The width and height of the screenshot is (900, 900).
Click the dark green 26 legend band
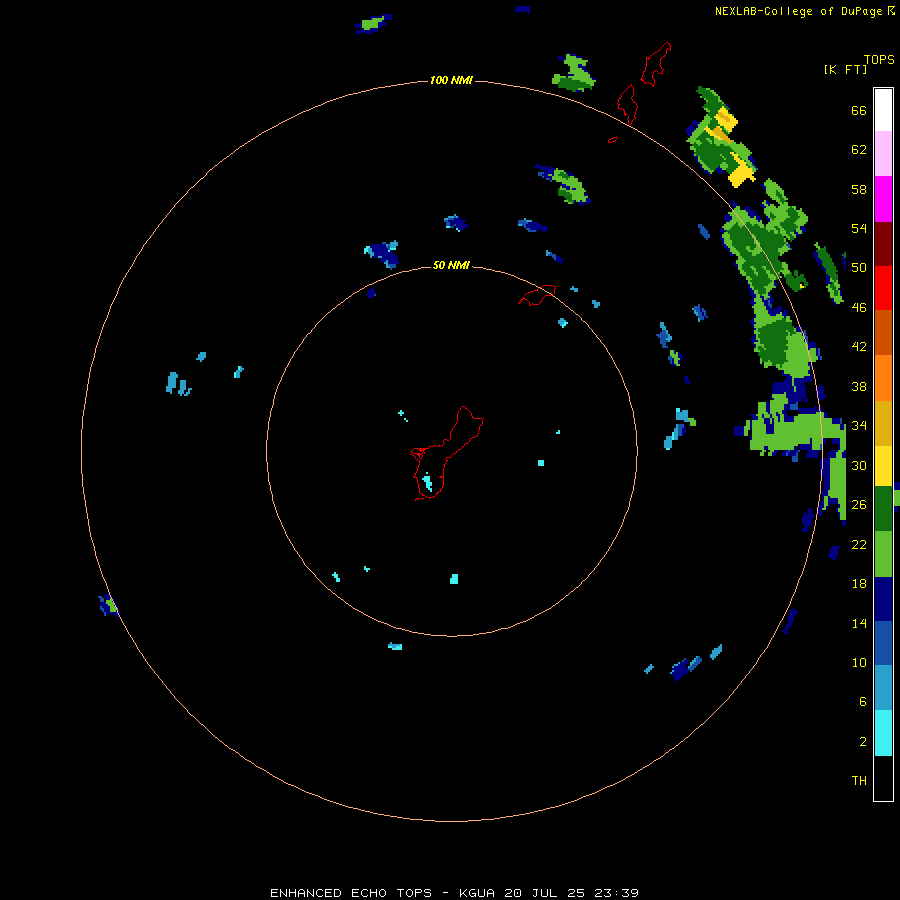pyautogui.click(x=883, y=509)
